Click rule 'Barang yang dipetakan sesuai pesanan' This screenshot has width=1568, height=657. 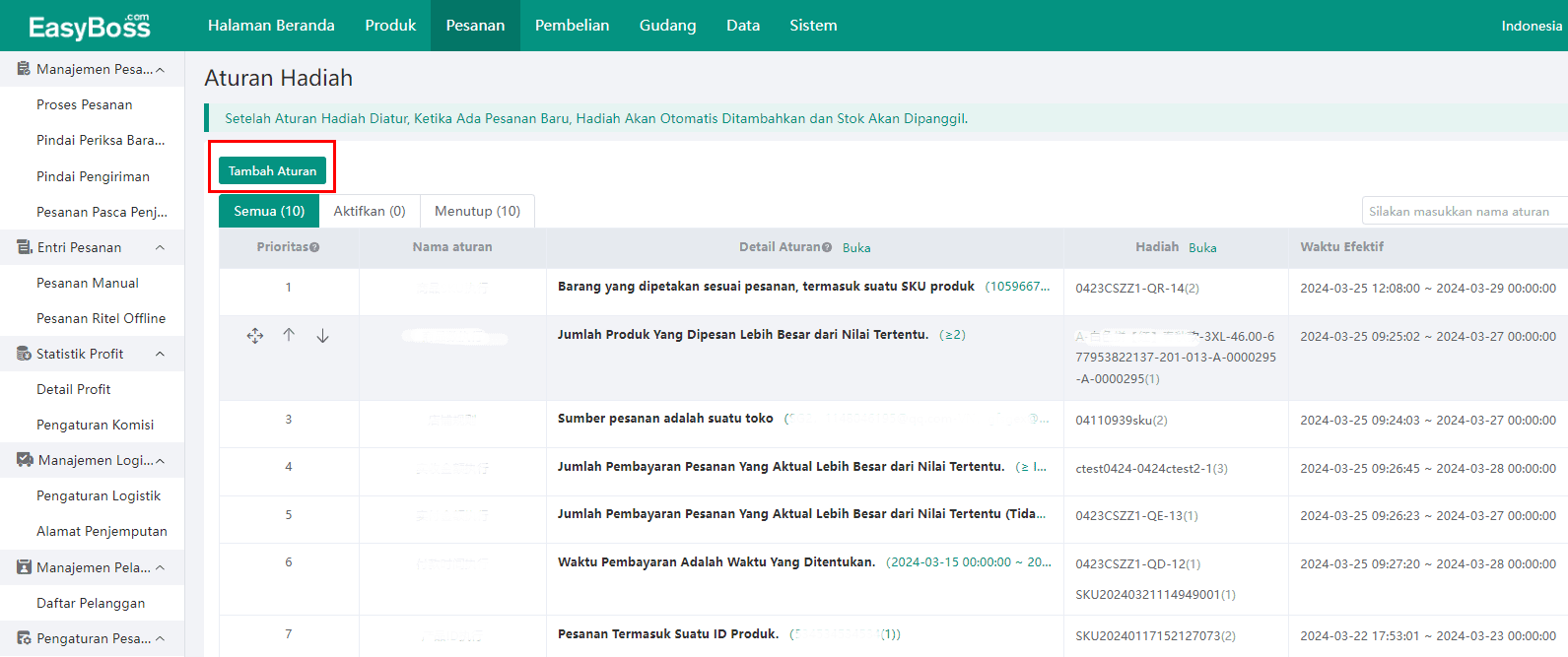(x=766, y=287)
